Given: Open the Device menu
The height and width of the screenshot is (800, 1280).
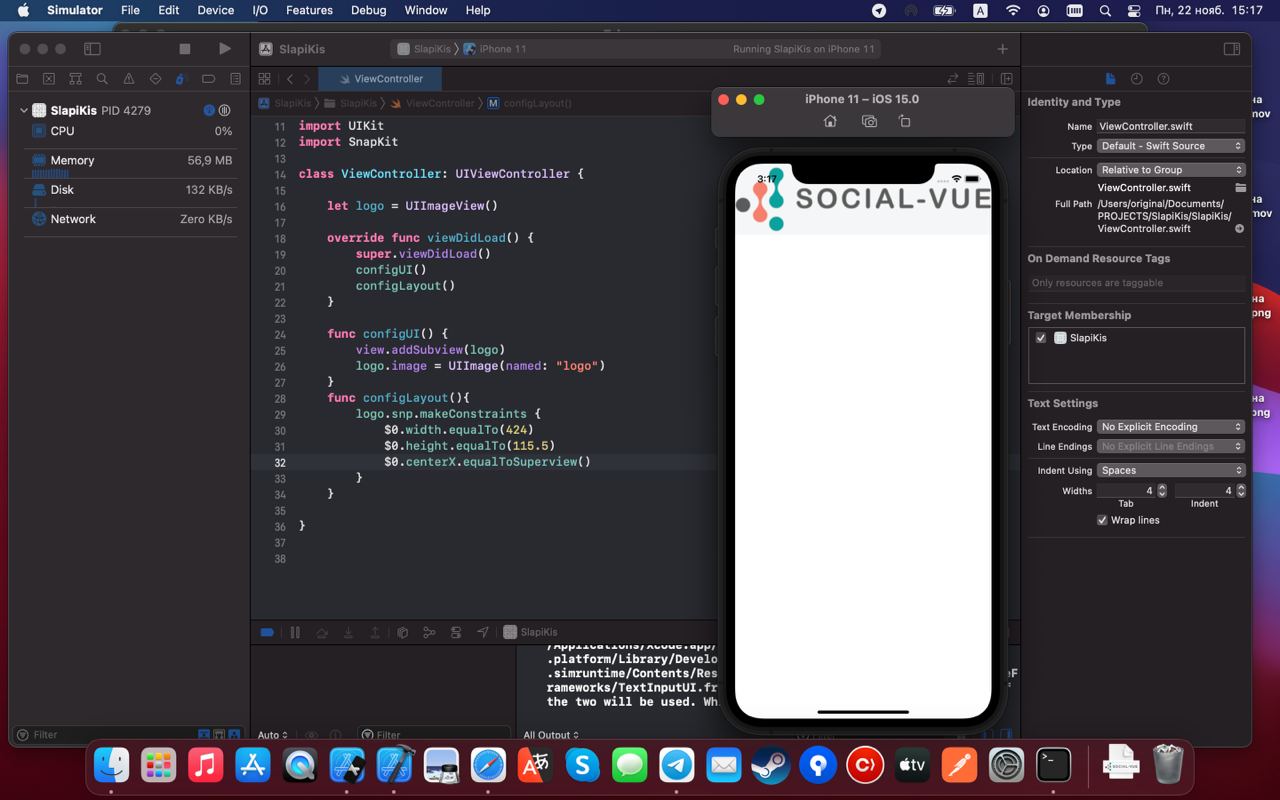Looking at the screenshot, I should point(215,10).
